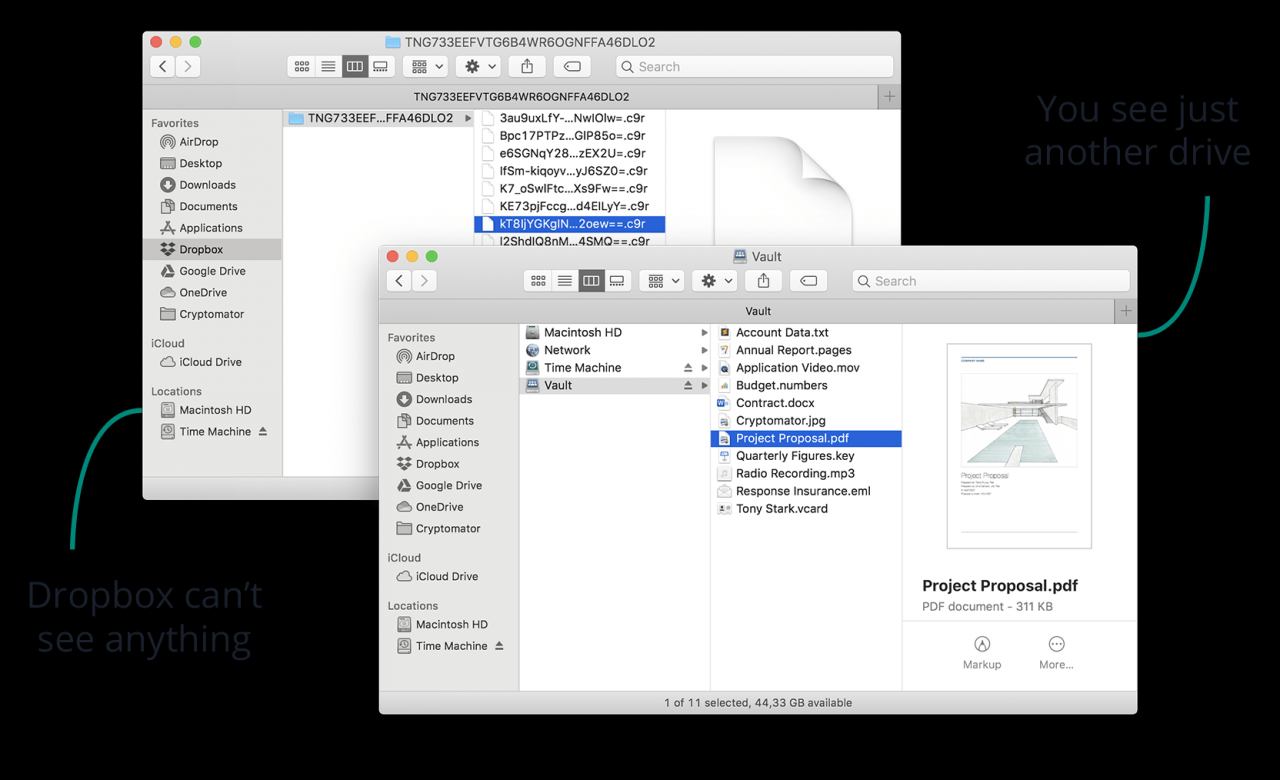The image size is (1280, 780).
Task: Open group-by dropdown in Vault window toolbar
Action: pos(661,281)
